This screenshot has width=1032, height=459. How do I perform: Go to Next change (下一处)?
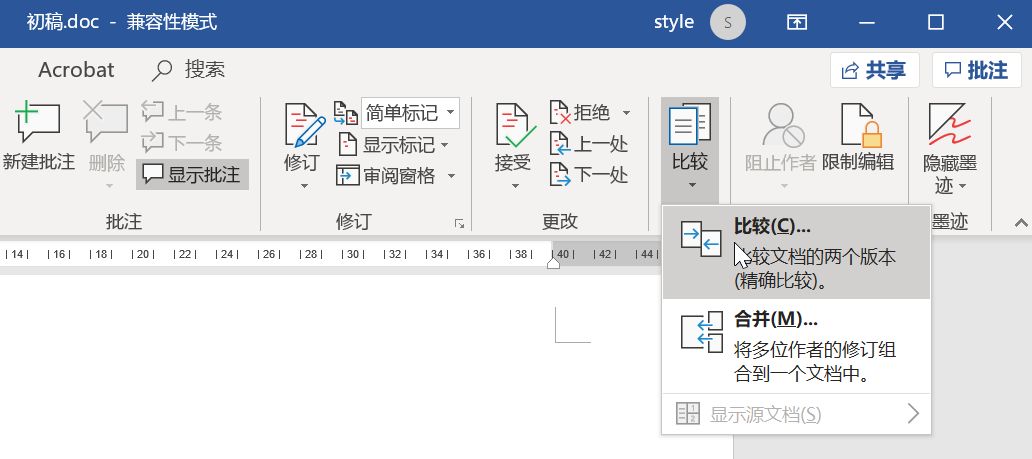pos(589,175)
